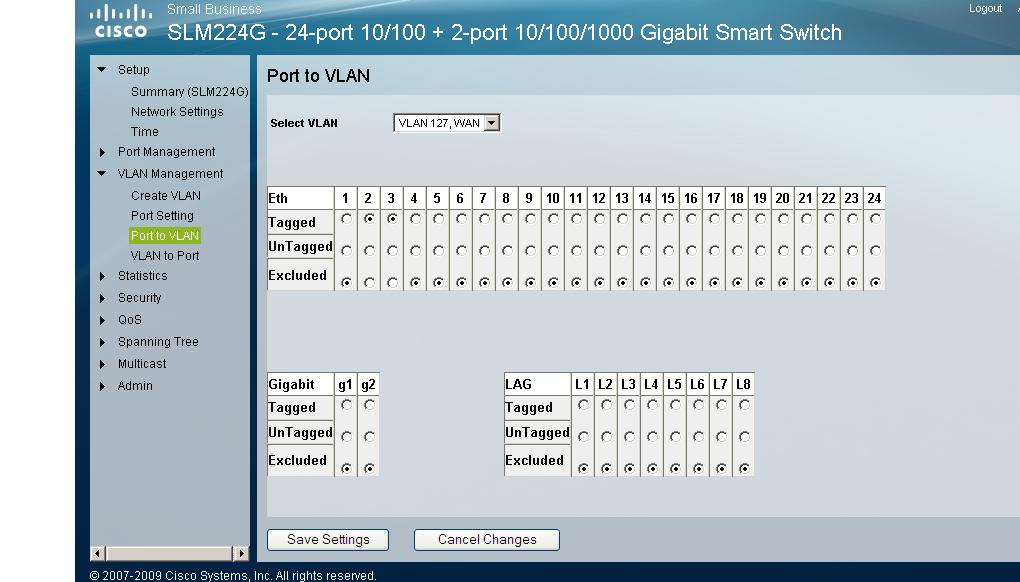Click the Spanning Tree menu label
1020x582 pixels.
158,342
